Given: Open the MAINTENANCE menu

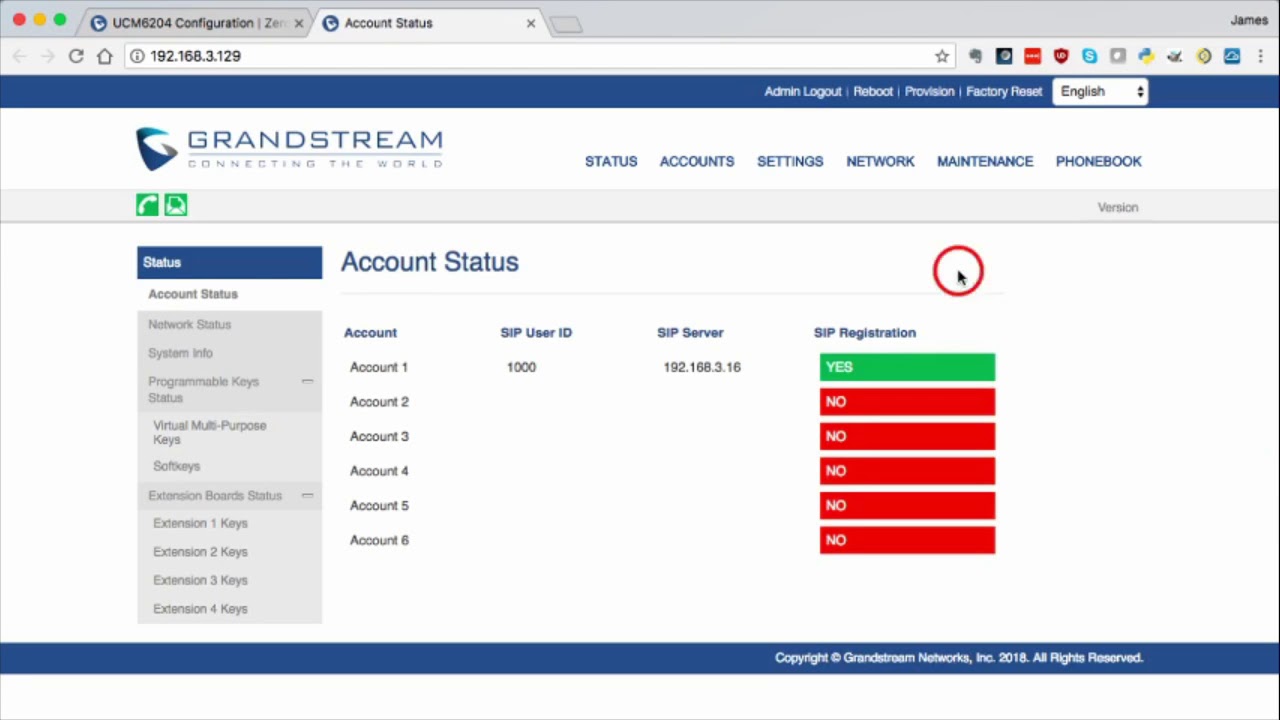Looking at the screenshot, I should pos(985,161).
